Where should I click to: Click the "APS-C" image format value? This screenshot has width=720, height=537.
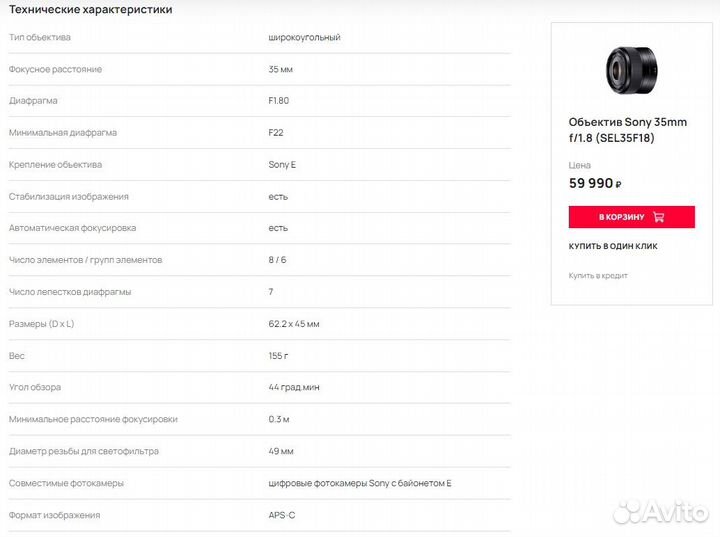click(x=283, y=515)
